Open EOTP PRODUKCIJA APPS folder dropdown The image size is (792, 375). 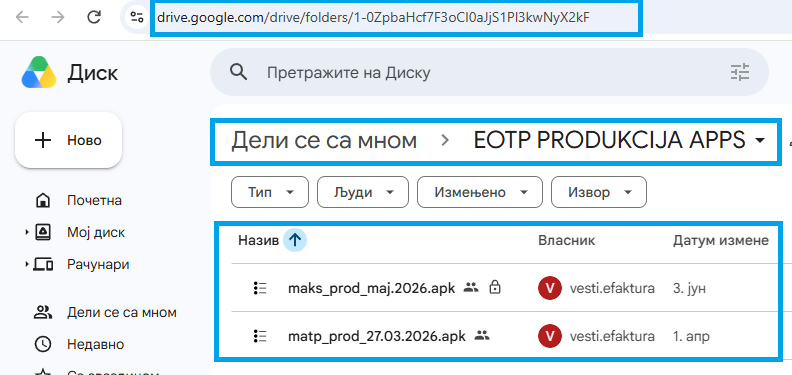click(619, 140)
